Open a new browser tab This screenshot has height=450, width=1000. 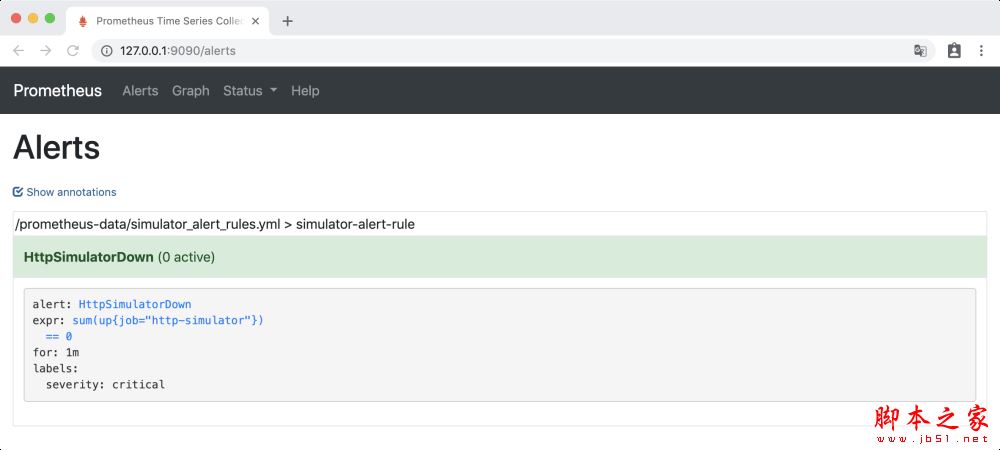[288, 21]
